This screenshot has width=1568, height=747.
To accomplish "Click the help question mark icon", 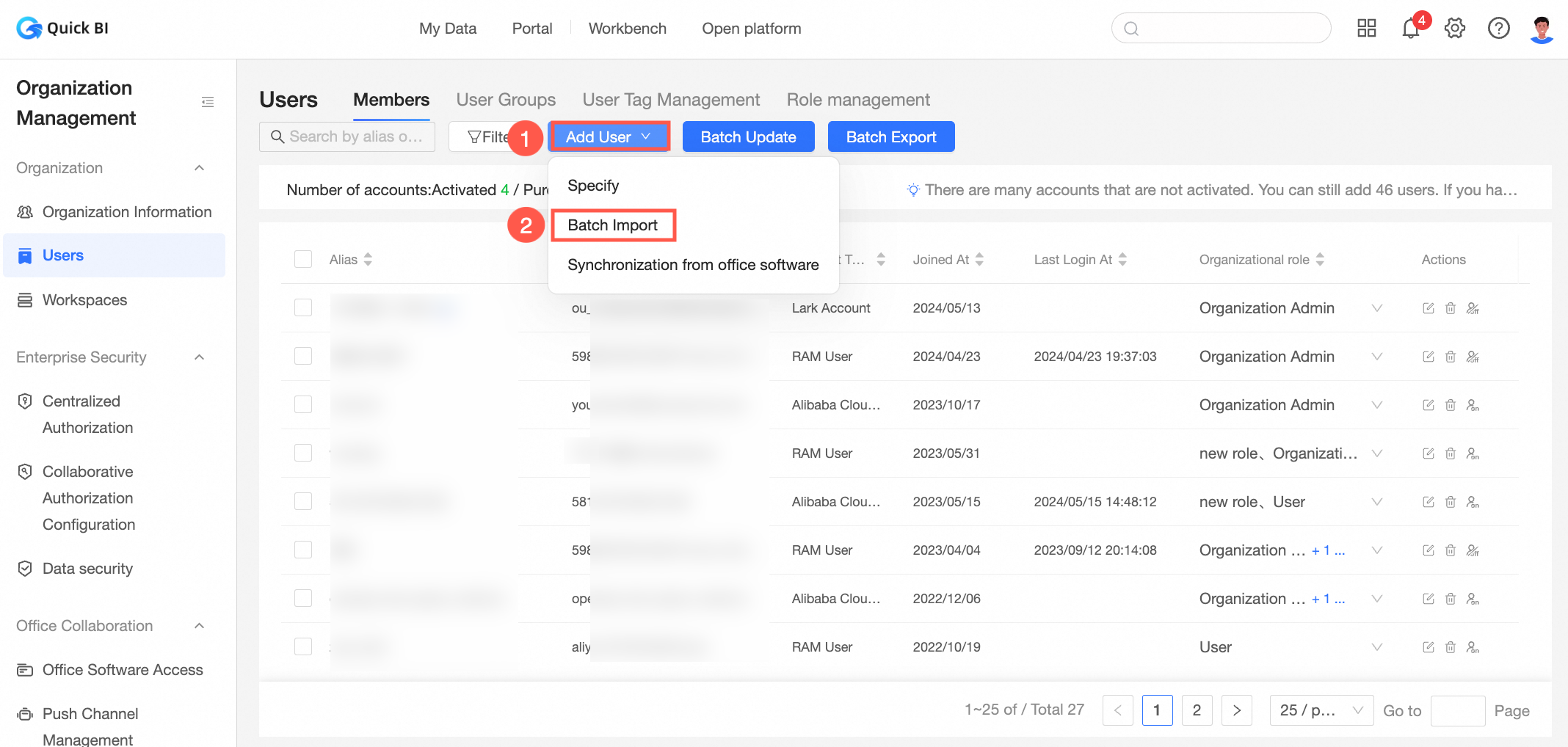I will (1498, 29).
